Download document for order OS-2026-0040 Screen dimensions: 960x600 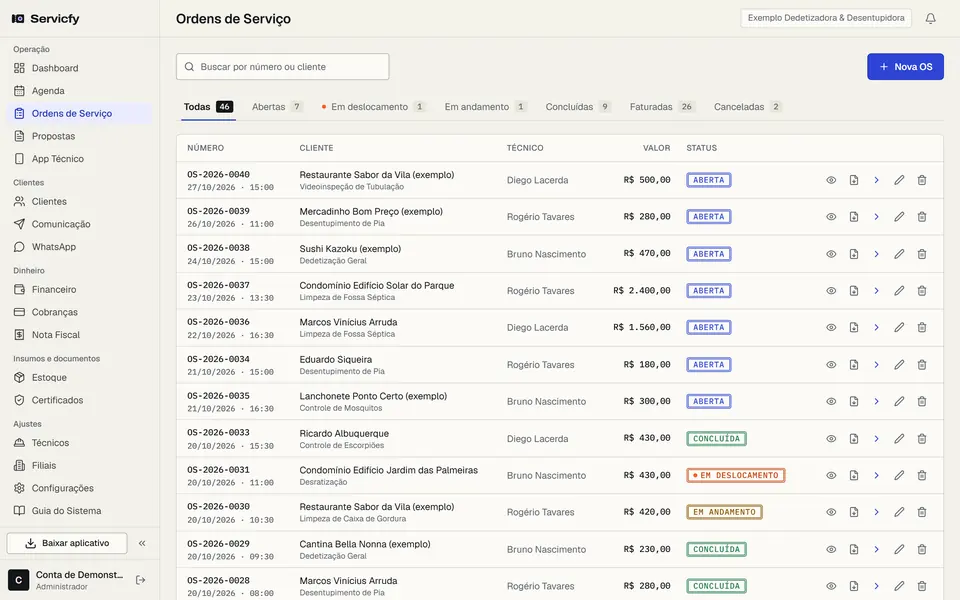(853, 180)
